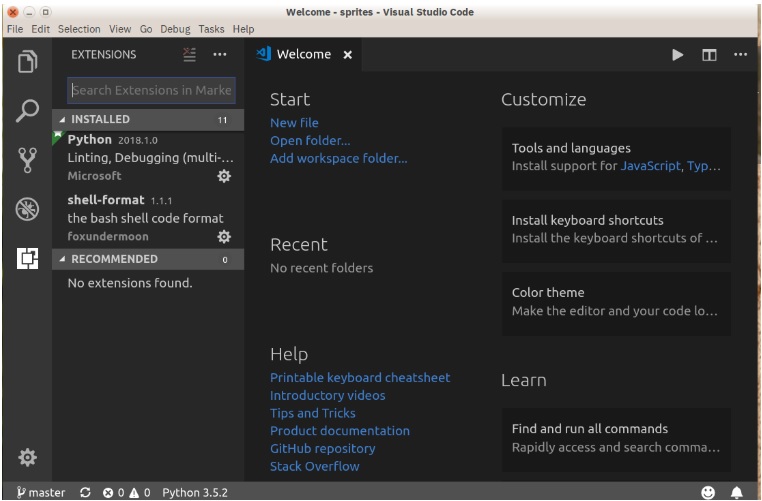Click the truncated Typ... link under Tools and languages

(704, 166)
